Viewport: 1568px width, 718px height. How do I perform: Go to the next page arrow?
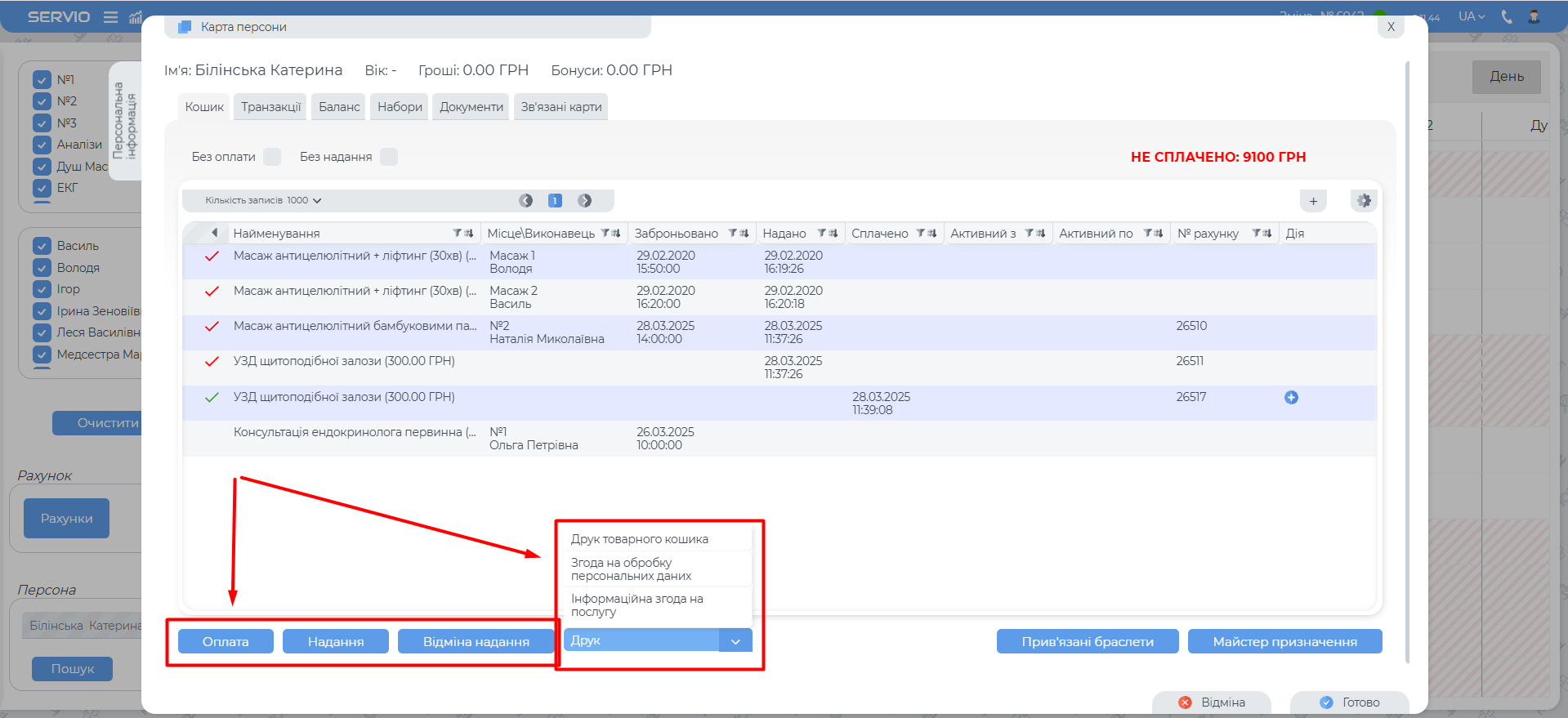585,201
